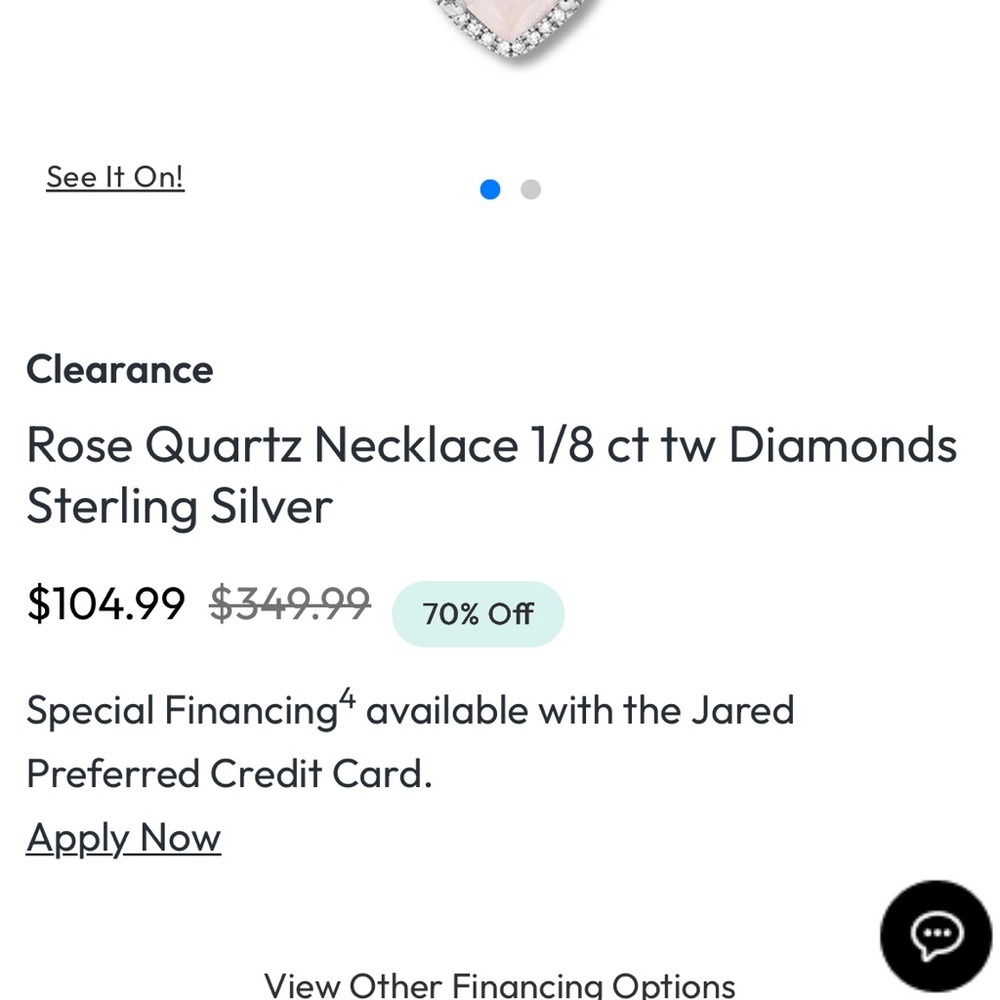This screenshot has height=1000, width=1000.
Task: Click "Sterling Silver" in the product title
Action: click(x=178, y=506)
